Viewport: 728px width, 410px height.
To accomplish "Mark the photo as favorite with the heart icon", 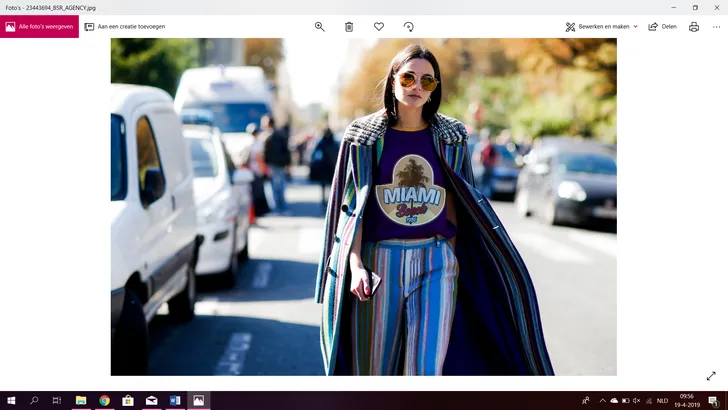I will click(379, 27).
